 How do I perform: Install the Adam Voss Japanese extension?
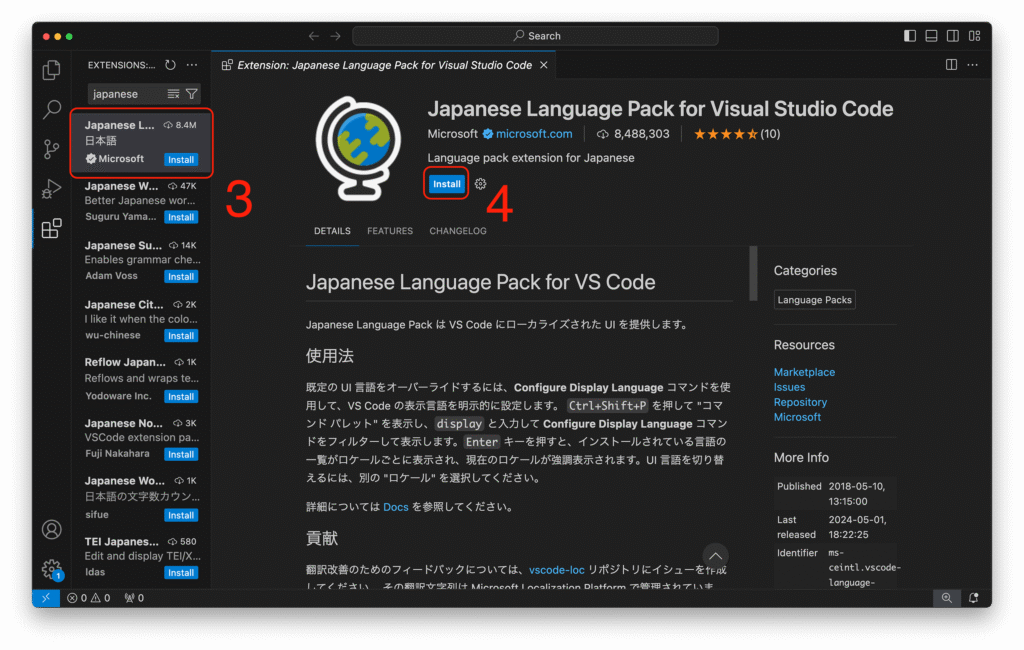[x=181, y=276]
